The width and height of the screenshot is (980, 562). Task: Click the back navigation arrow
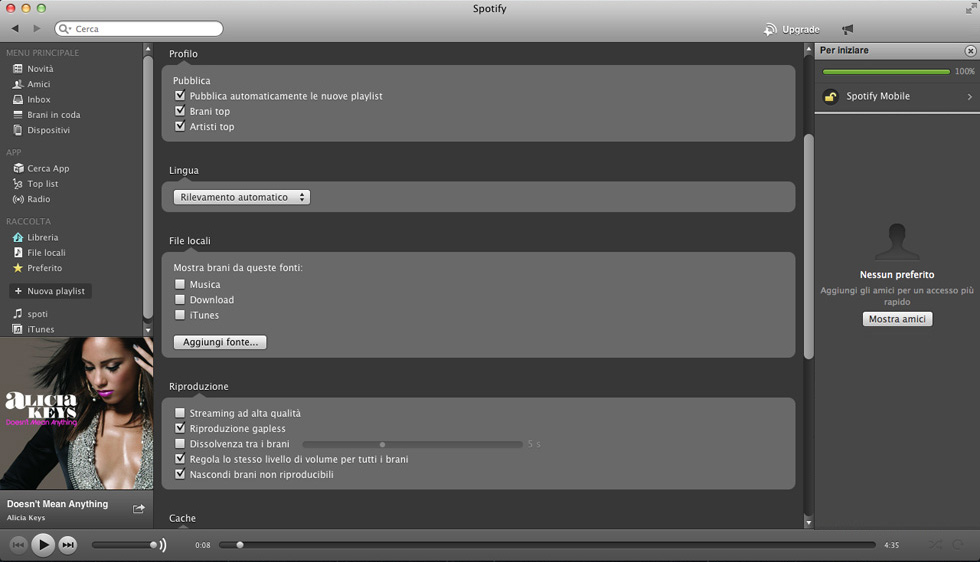15,29
